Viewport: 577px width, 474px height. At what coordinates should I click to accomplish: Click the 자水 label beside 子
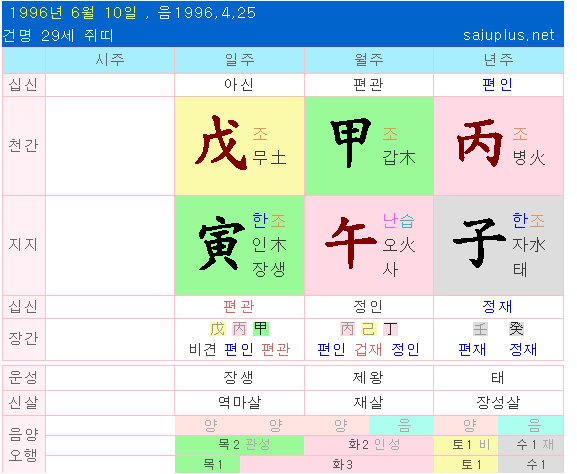pos(529,245)
